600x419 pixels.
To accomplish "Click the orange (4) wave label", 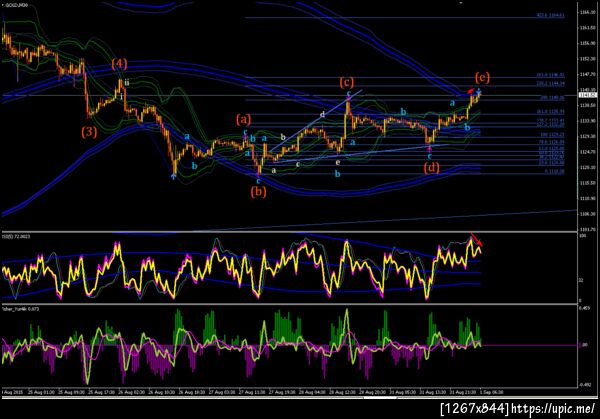I will [119, 63].
